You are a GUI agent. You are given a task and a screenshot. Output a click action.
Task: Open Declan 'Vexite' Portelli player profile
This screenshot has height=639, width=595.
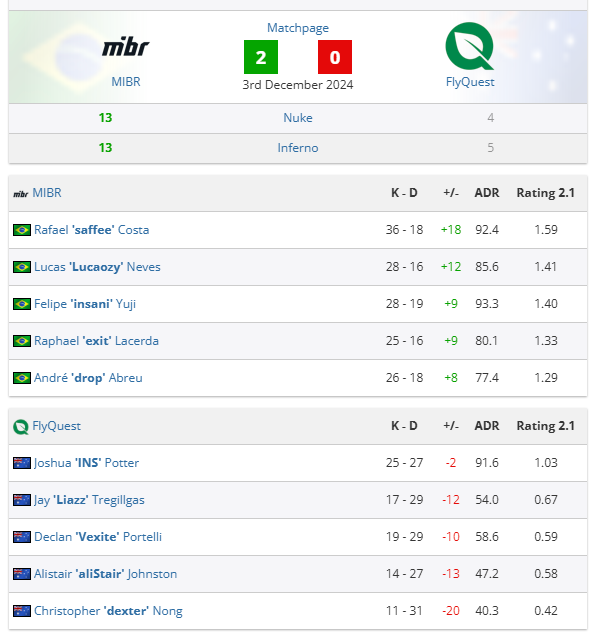click(x=98, y=537)
